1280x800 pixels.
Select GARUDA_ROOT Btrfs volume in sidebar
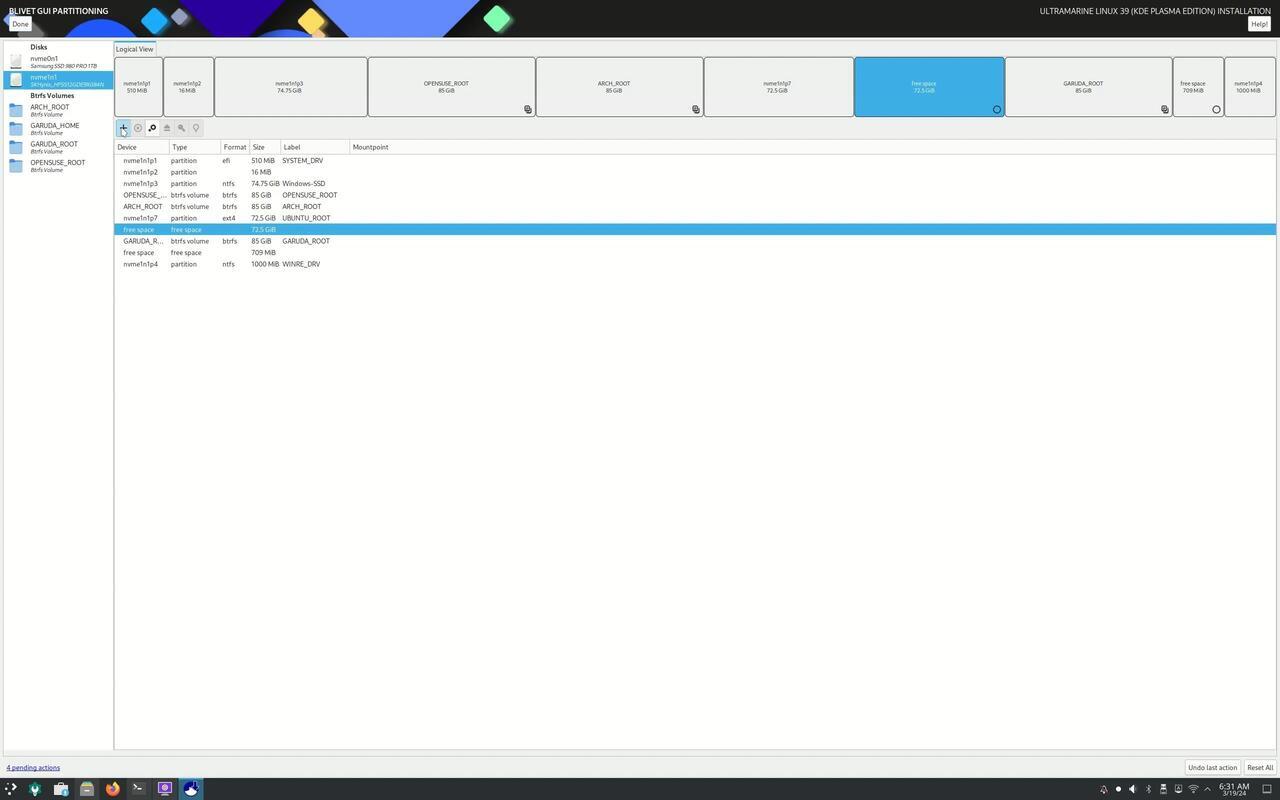(58, 147)
